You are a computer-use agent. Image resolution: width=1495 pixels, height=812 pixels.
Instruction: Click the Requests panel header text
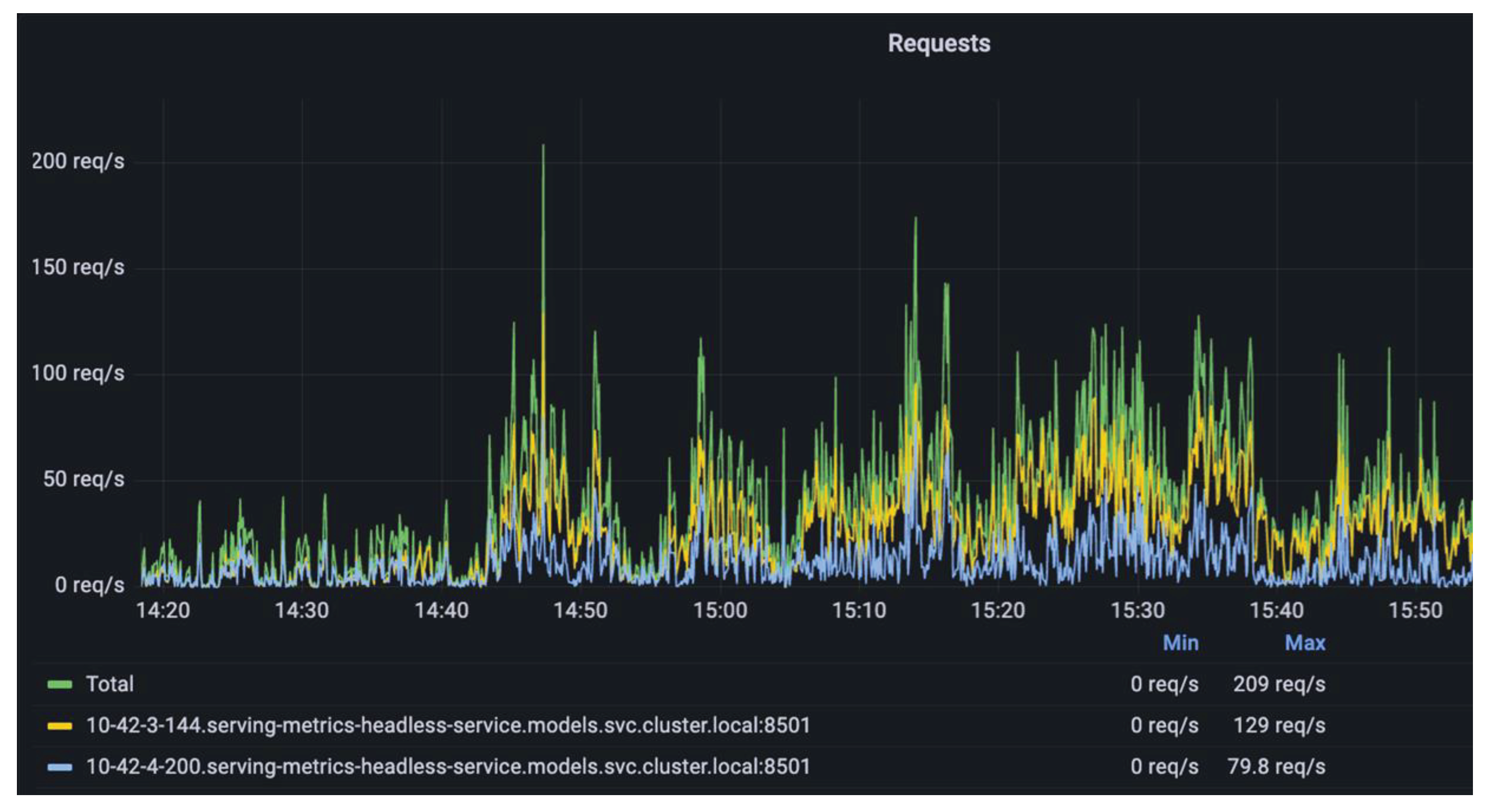point(939,42)
